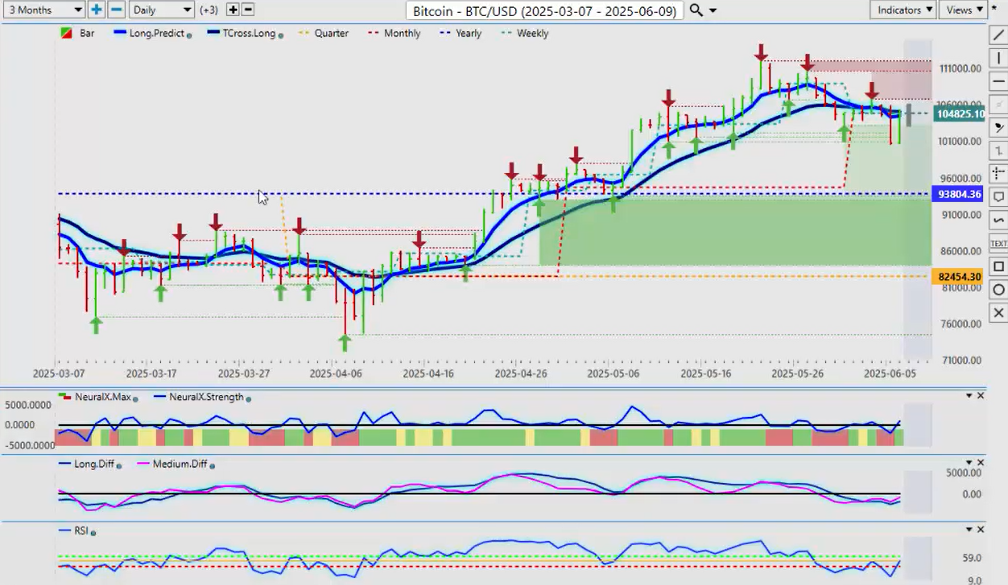Click the 82454.30 quarterly price label

(958, 276)
